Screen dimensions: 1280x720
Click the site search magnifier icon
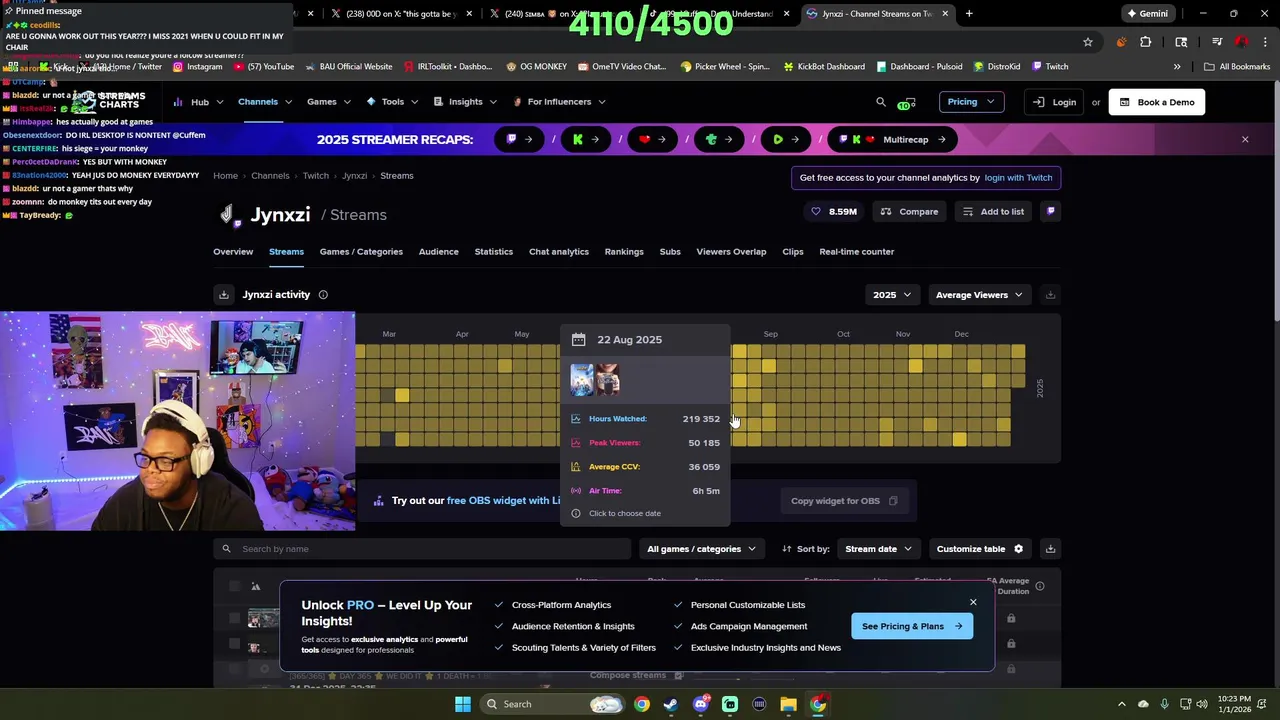coord(881,102)
